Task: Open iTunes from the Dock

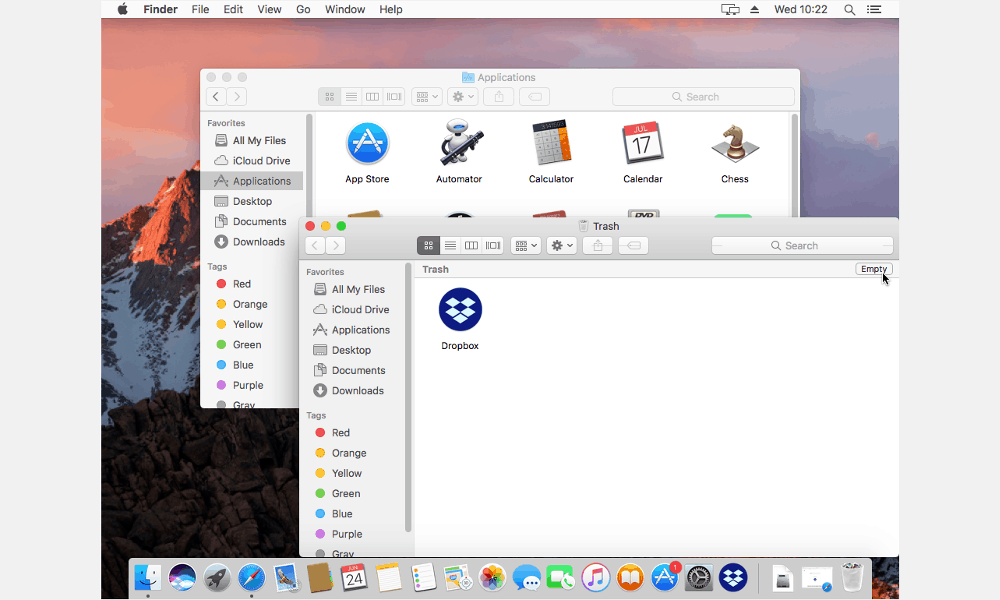Action: point(596,578)
